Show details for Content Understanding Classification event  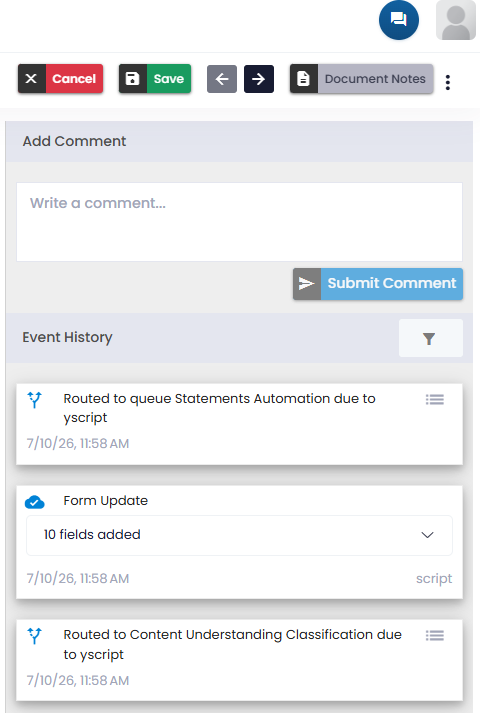[435, 635]
